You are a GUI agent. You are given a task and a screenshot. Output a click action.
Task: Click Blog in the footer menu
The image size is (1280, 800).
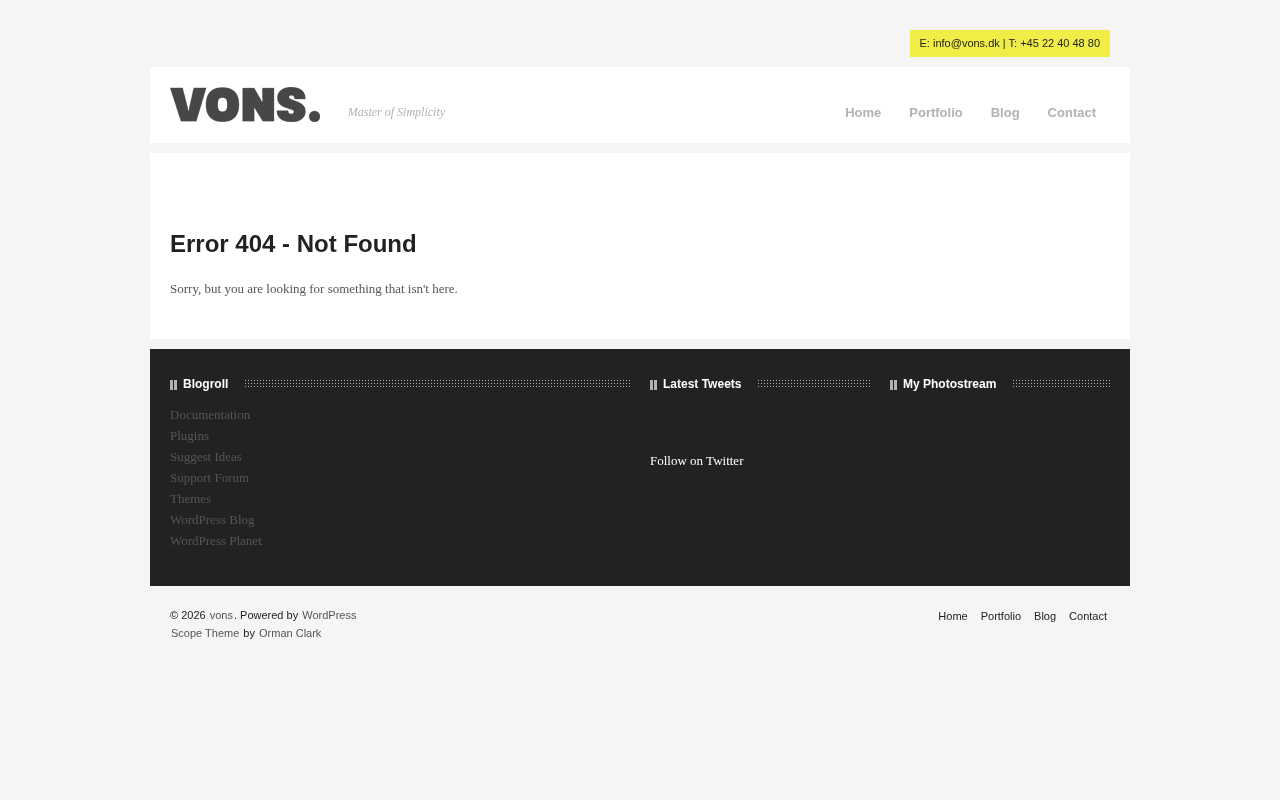(1045, 616)
